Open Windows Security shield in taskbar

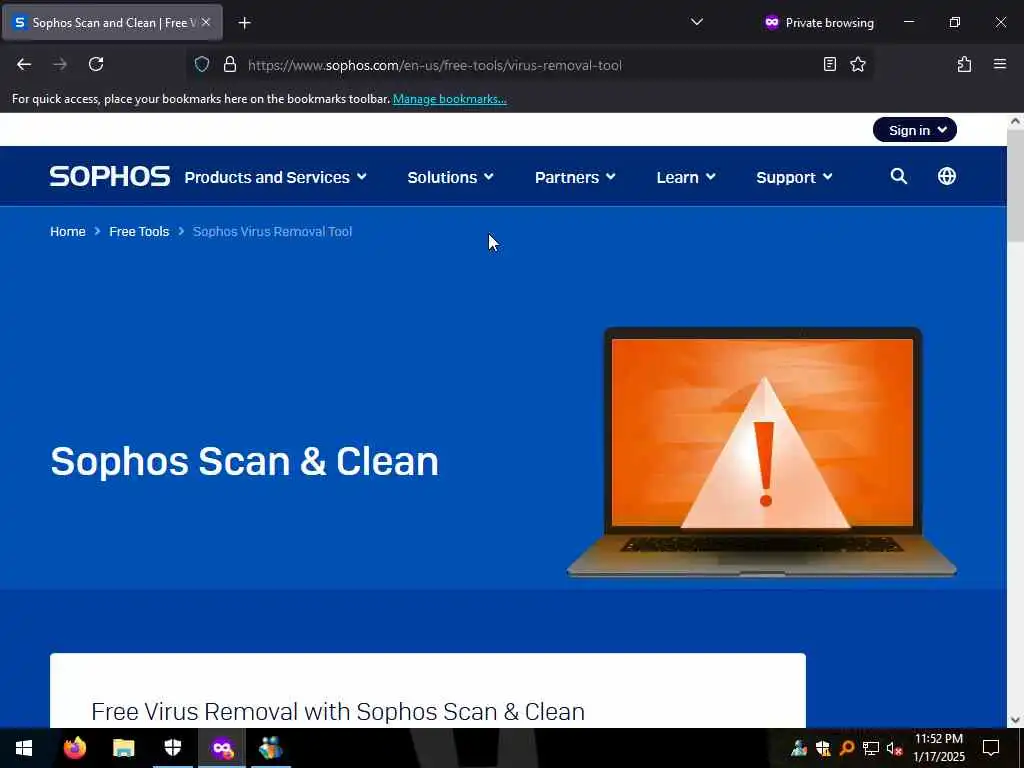click(172, 748)
